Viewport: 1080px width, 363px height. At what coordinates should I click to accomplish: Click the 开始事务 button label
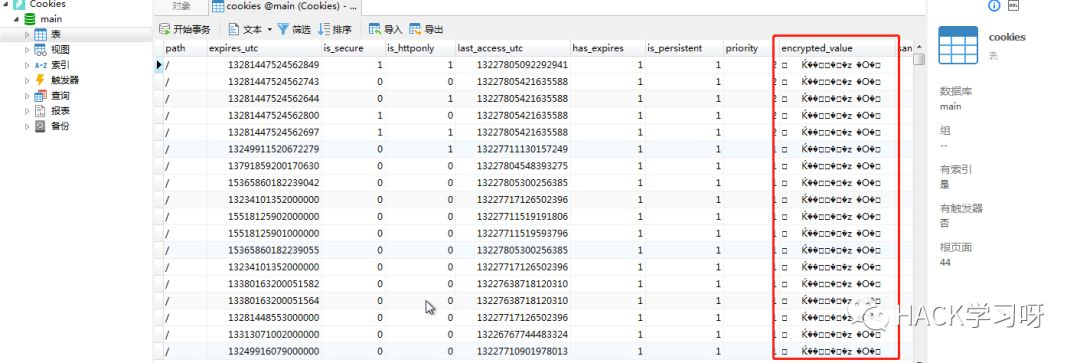click(191, 30)
